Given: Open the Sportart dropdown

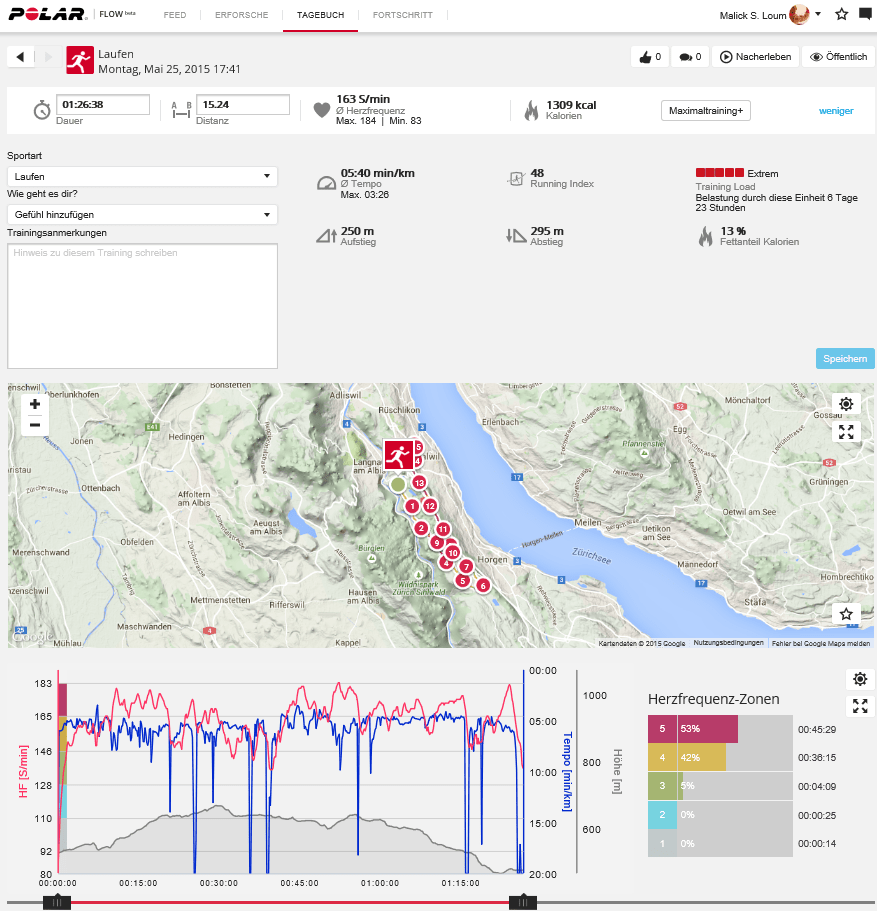Looking at the screenshot, I should 142,176.
